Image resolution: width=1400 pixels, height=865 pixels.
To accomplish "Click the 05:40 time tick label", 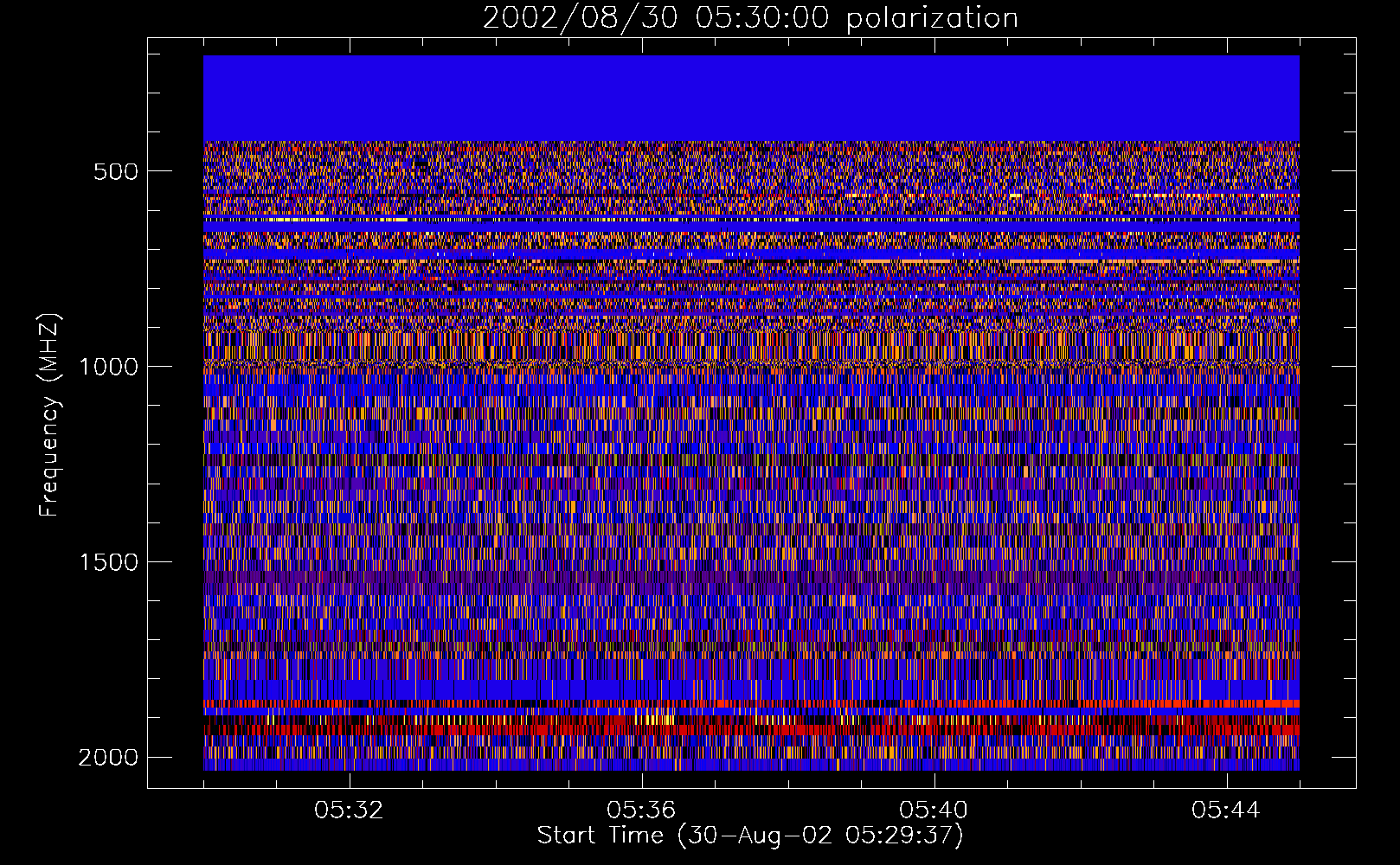I will pos(934,811).
